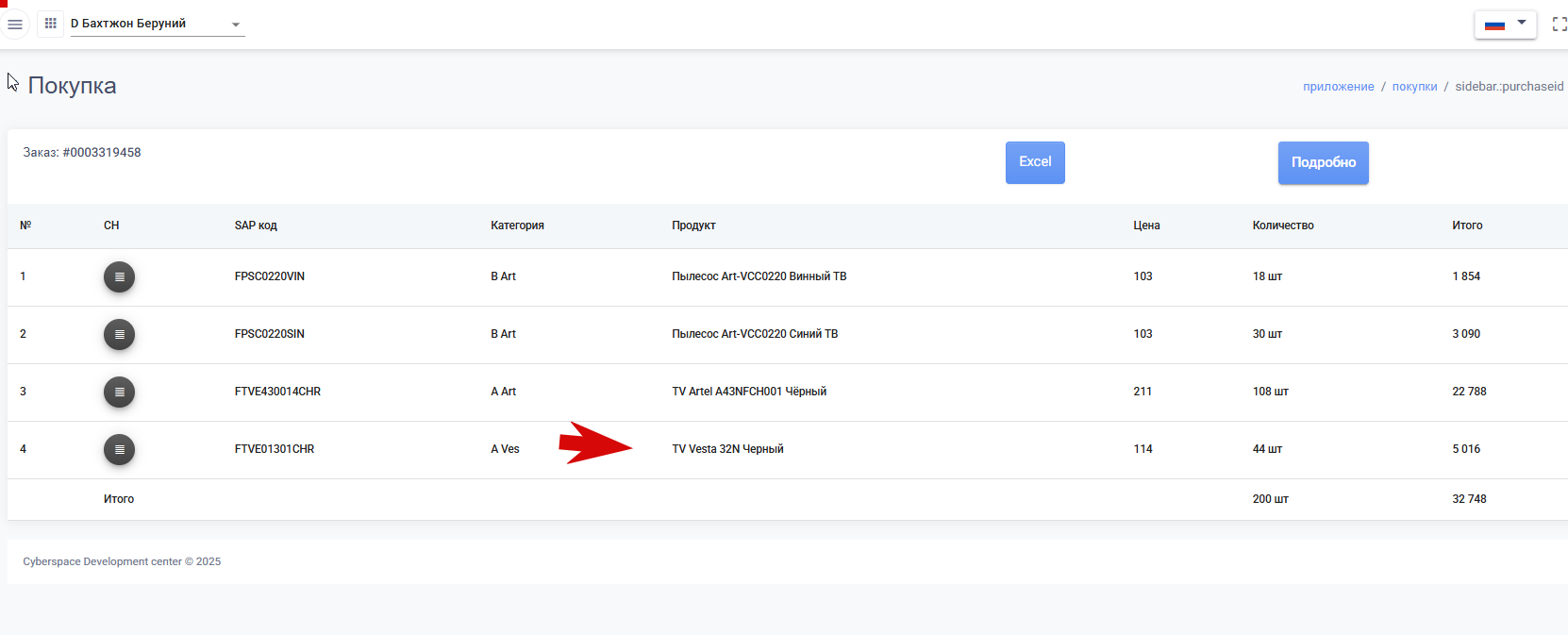1568x635 pixels.
Task: Select the TV Vesta 32N Черный product cell
Action: pos(727,449)
